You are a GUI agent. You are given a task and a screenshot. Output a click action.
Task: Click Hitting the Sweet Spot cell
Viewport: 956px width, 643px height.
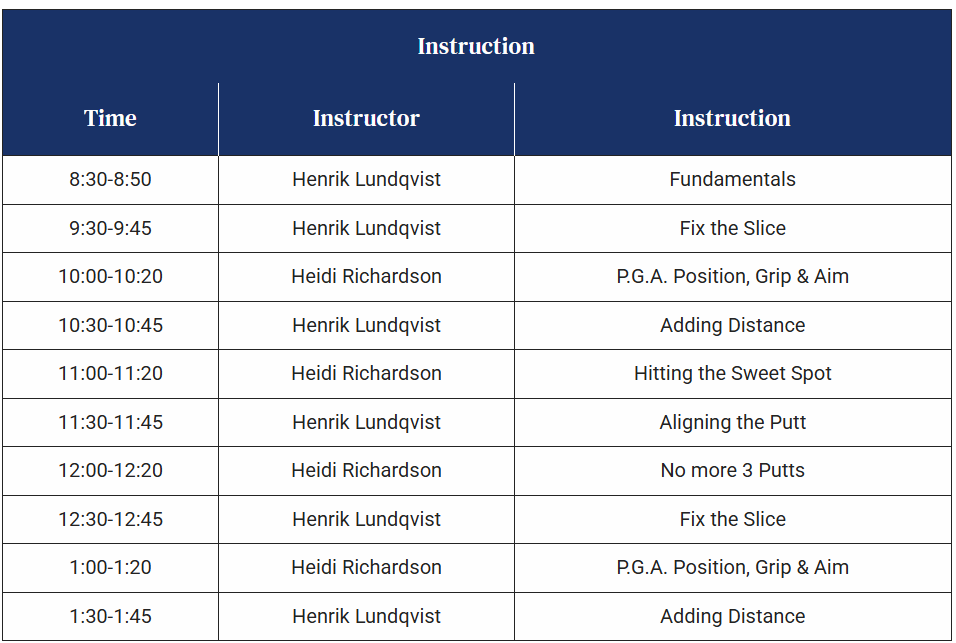pos(732,374)
